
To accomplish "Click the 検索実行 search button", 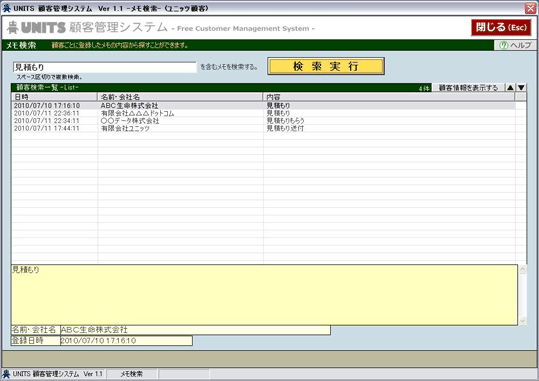I will 326,66.
